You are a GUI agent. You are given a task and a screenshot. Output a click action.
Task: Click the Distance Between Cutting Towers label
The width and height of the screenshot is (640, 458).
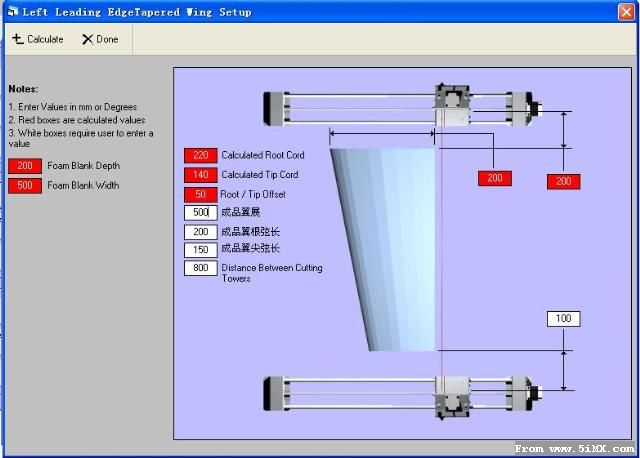272,273
